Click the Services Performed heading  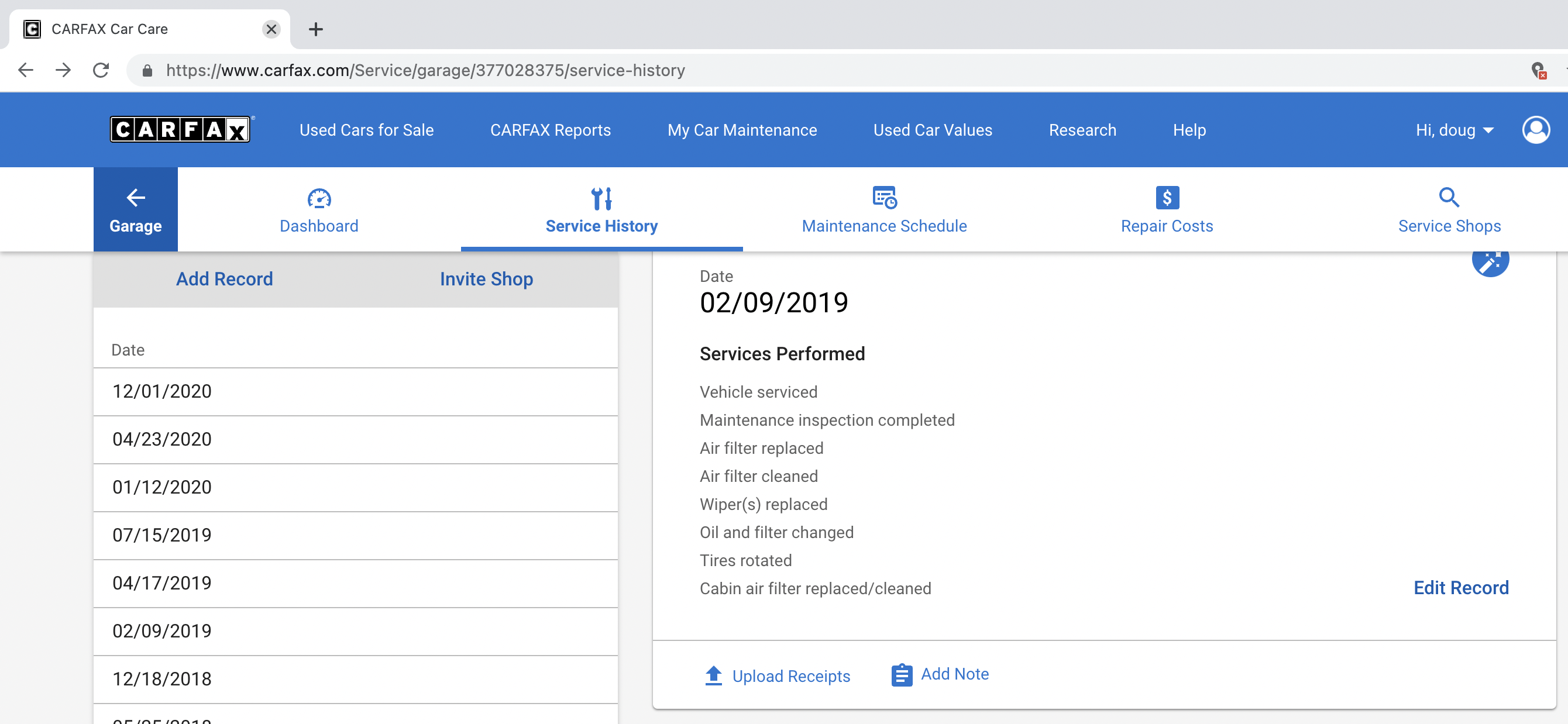(x=782, y=353)
